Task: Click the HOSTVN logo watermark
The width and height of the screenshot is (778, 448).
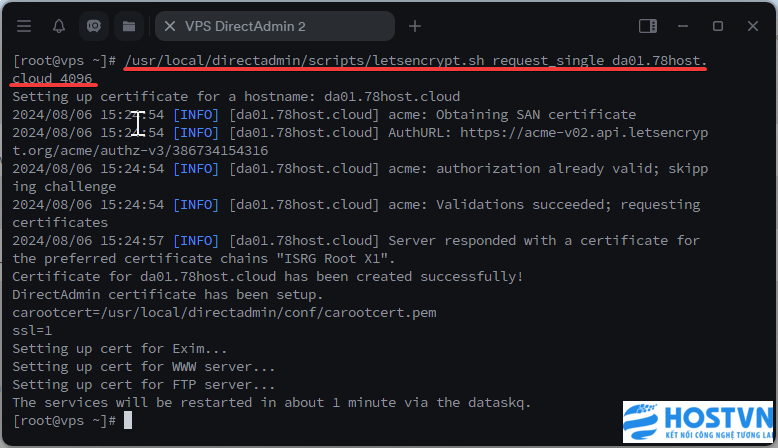Action: pyautogui.click(x=698, y=422)
